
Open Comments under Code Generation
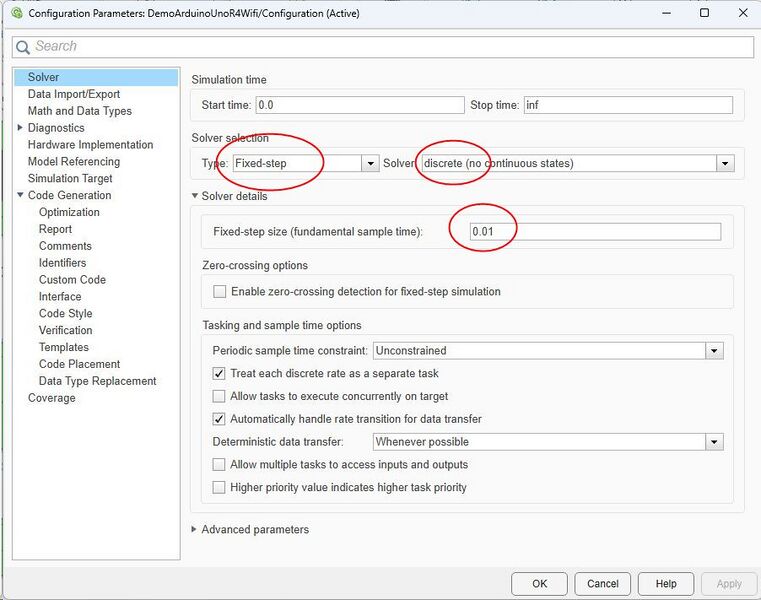pyautogui.click(x=65, y=246)
